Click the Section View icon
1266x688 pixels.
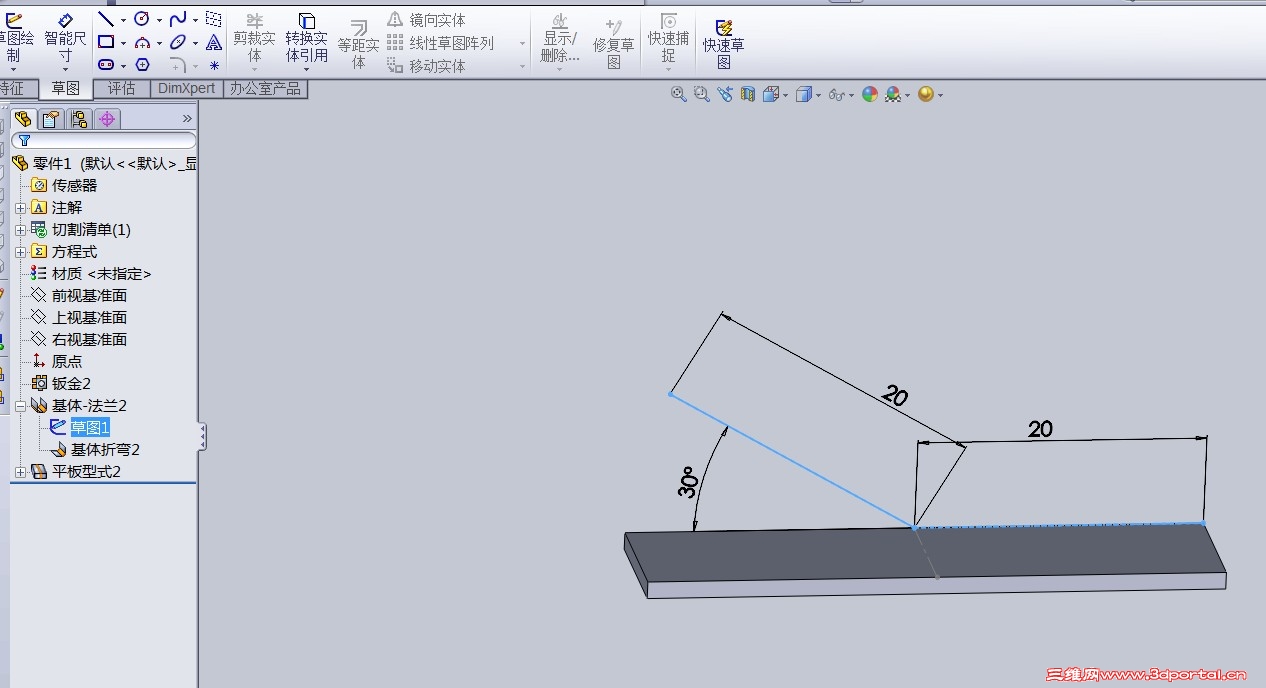(x=748, y=94)
